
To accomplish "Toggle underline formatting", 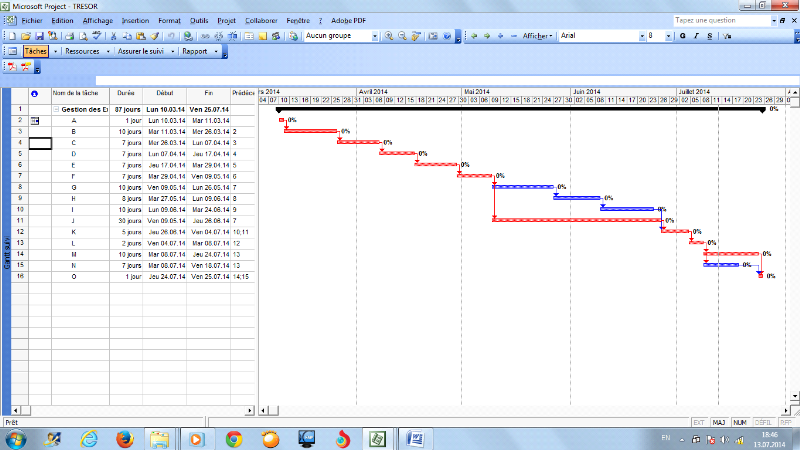I will [710, 36].
